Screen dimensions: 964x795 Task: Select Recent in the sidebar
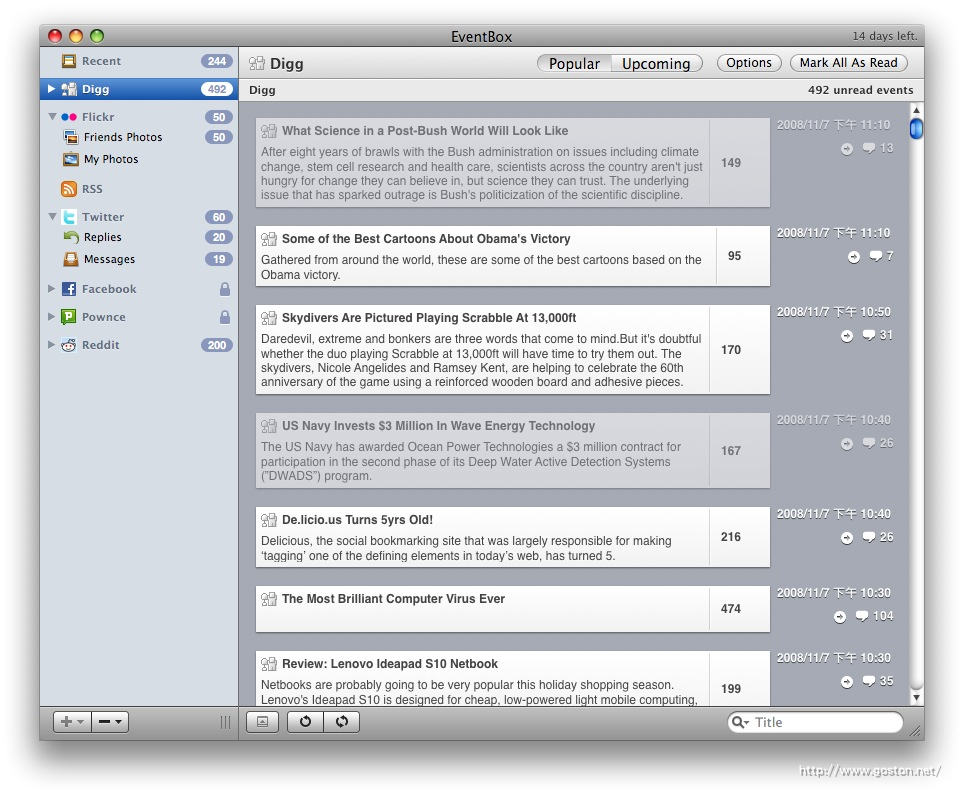tap(139, 61)
